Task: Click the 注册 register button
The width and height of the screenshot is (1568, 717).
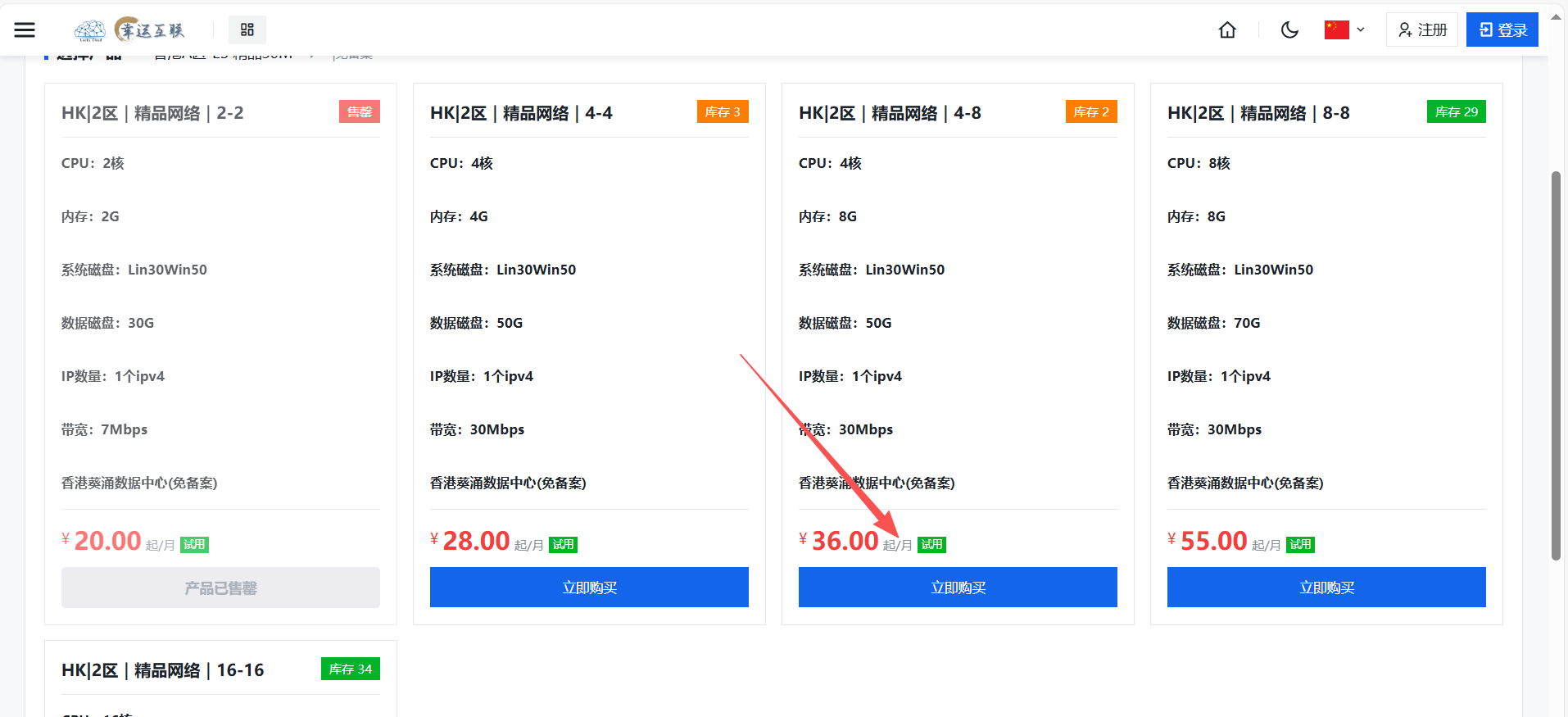Action: click(x=1421, y=30)
